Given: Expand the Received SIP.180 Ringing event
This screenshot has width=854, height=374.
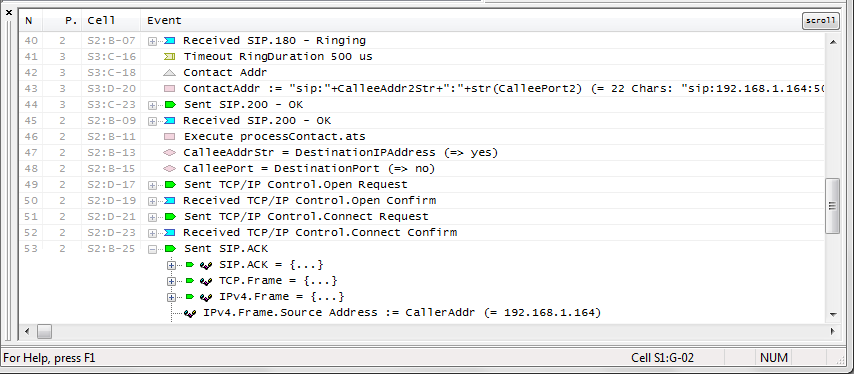Looking at the screenshot, I should (152, 41).
